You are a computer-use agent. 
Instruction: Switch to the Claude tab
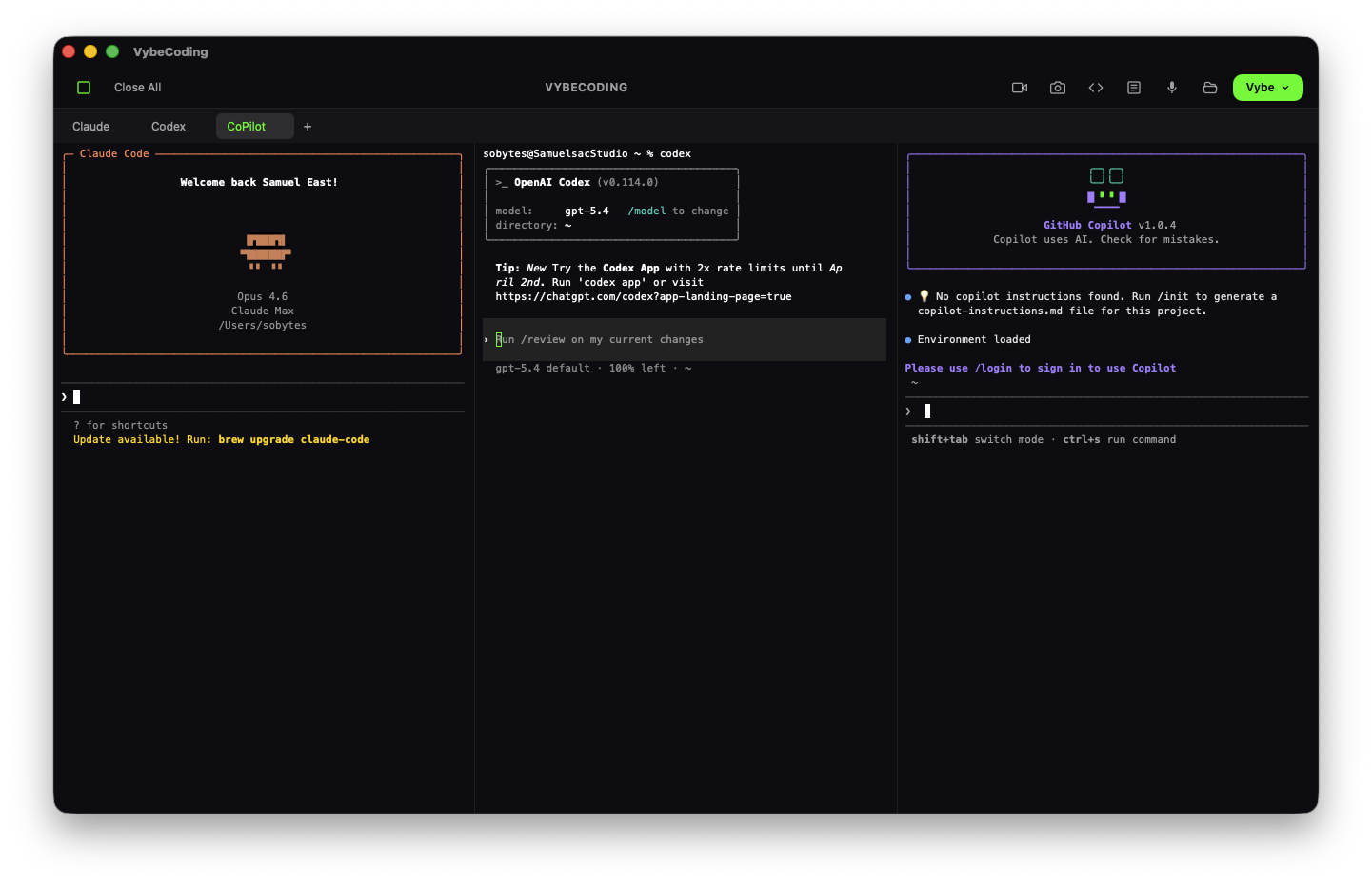coord(90,126)
